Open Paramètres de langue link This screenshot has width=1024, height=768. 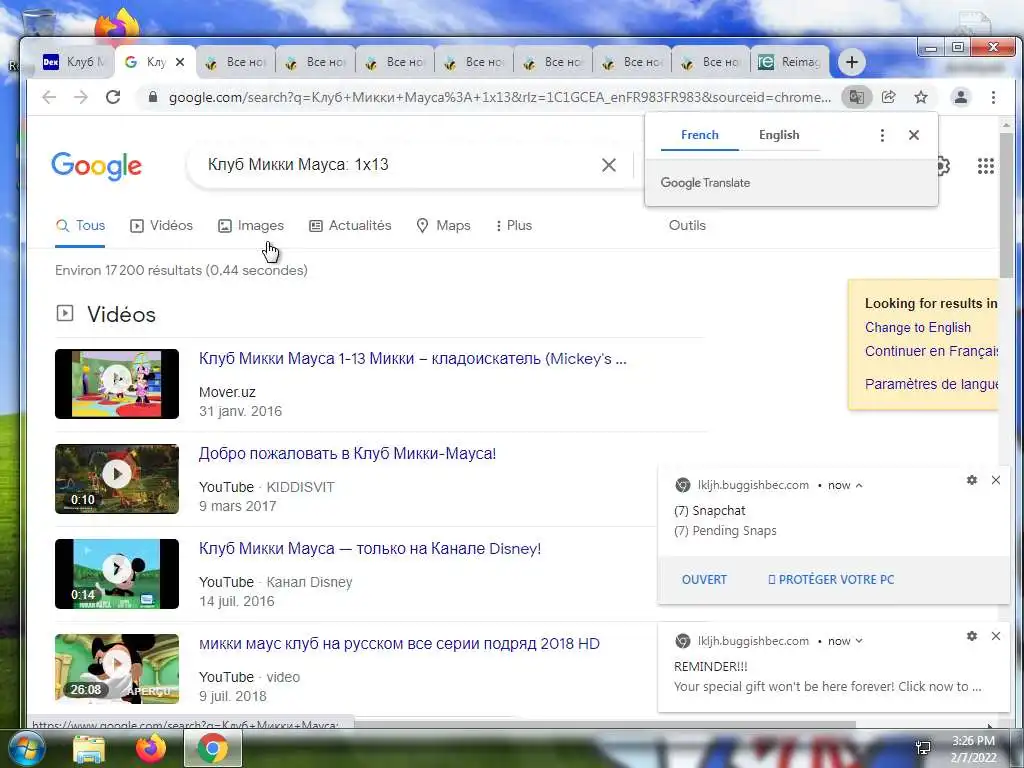[x=931, y=384]
